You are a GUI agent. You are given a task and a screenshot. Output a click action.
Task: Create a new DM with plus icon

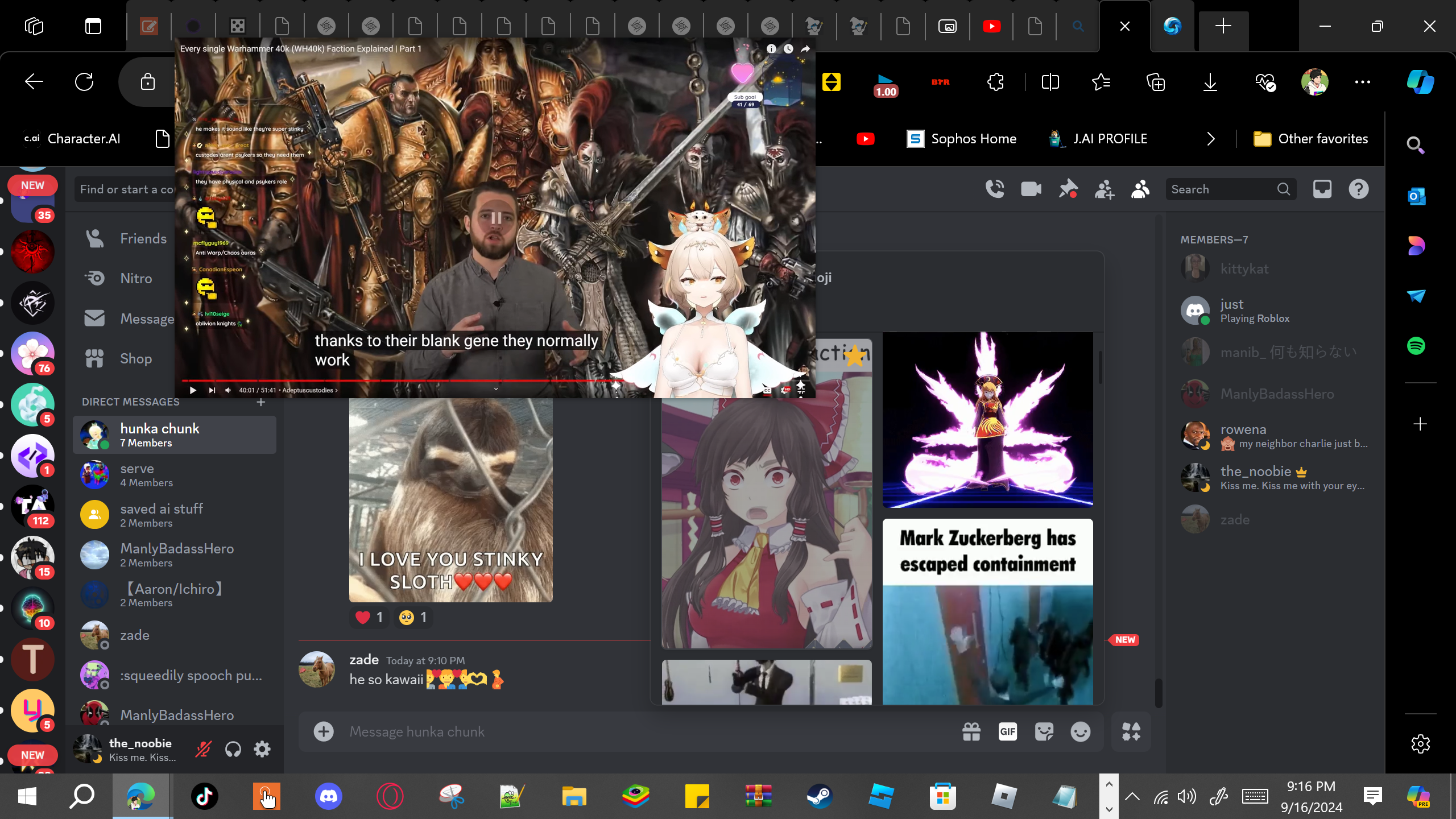(x=261, y=402)
